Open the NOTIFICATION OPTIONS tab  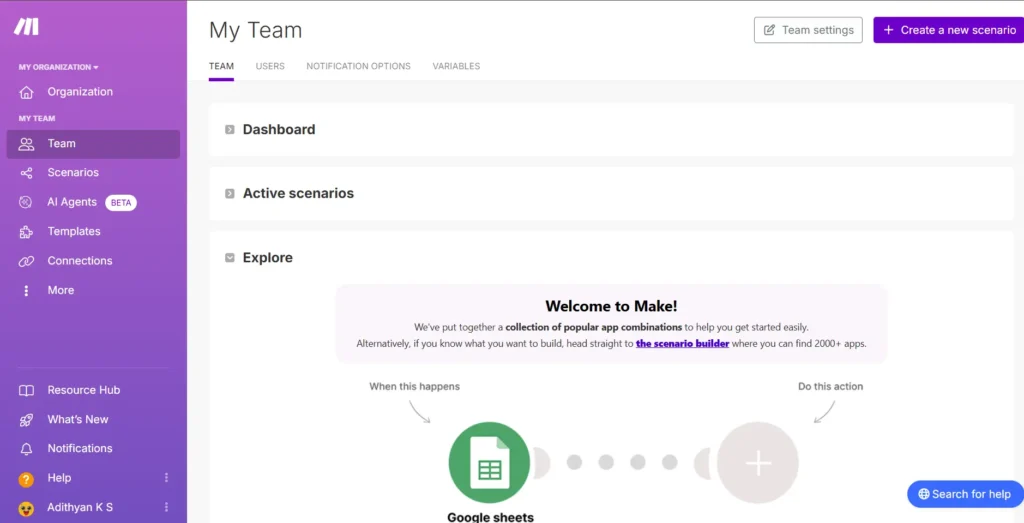[x=359, y=67]
